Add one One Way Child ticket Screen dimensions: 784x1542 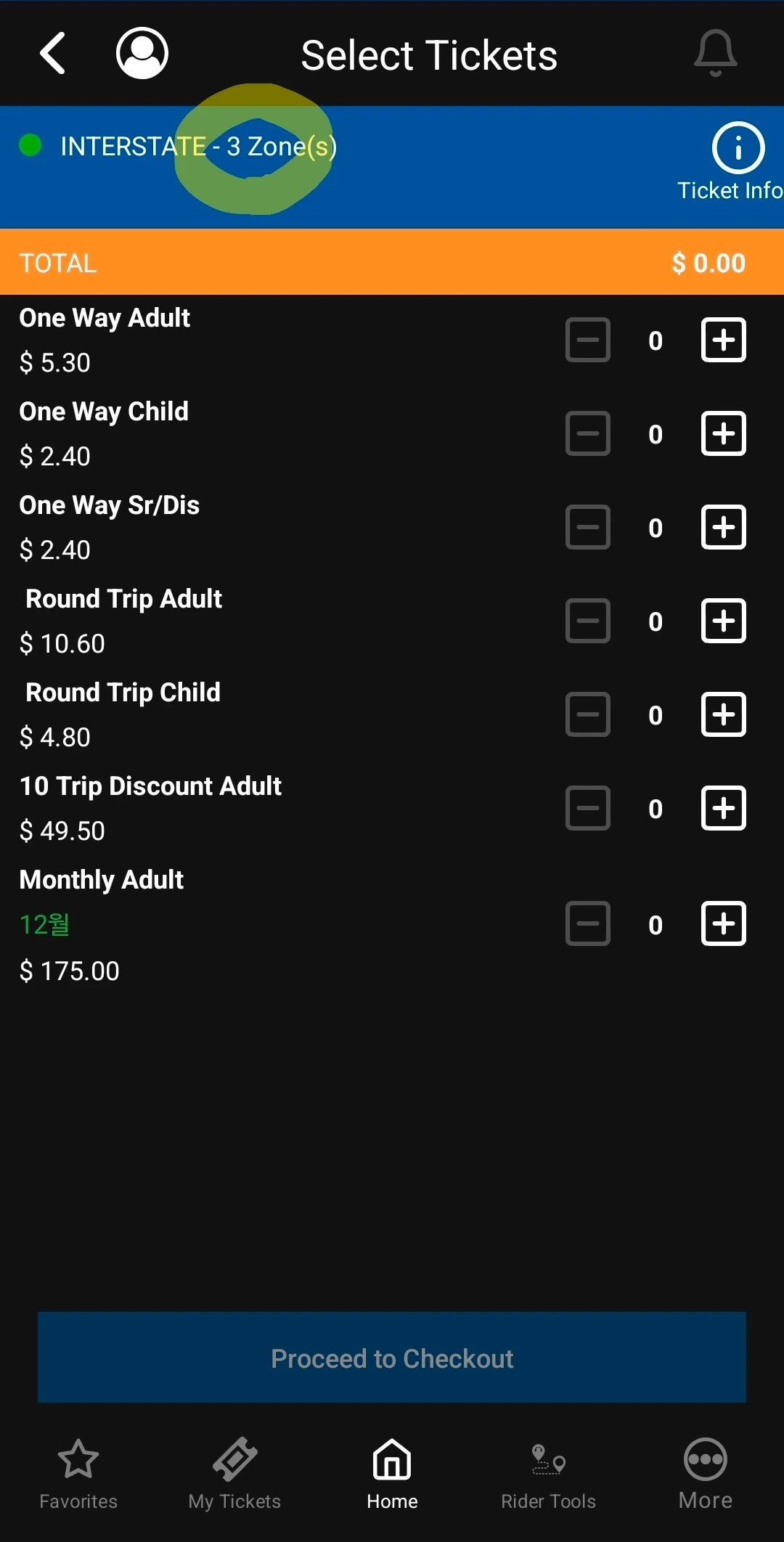(723, 433)
